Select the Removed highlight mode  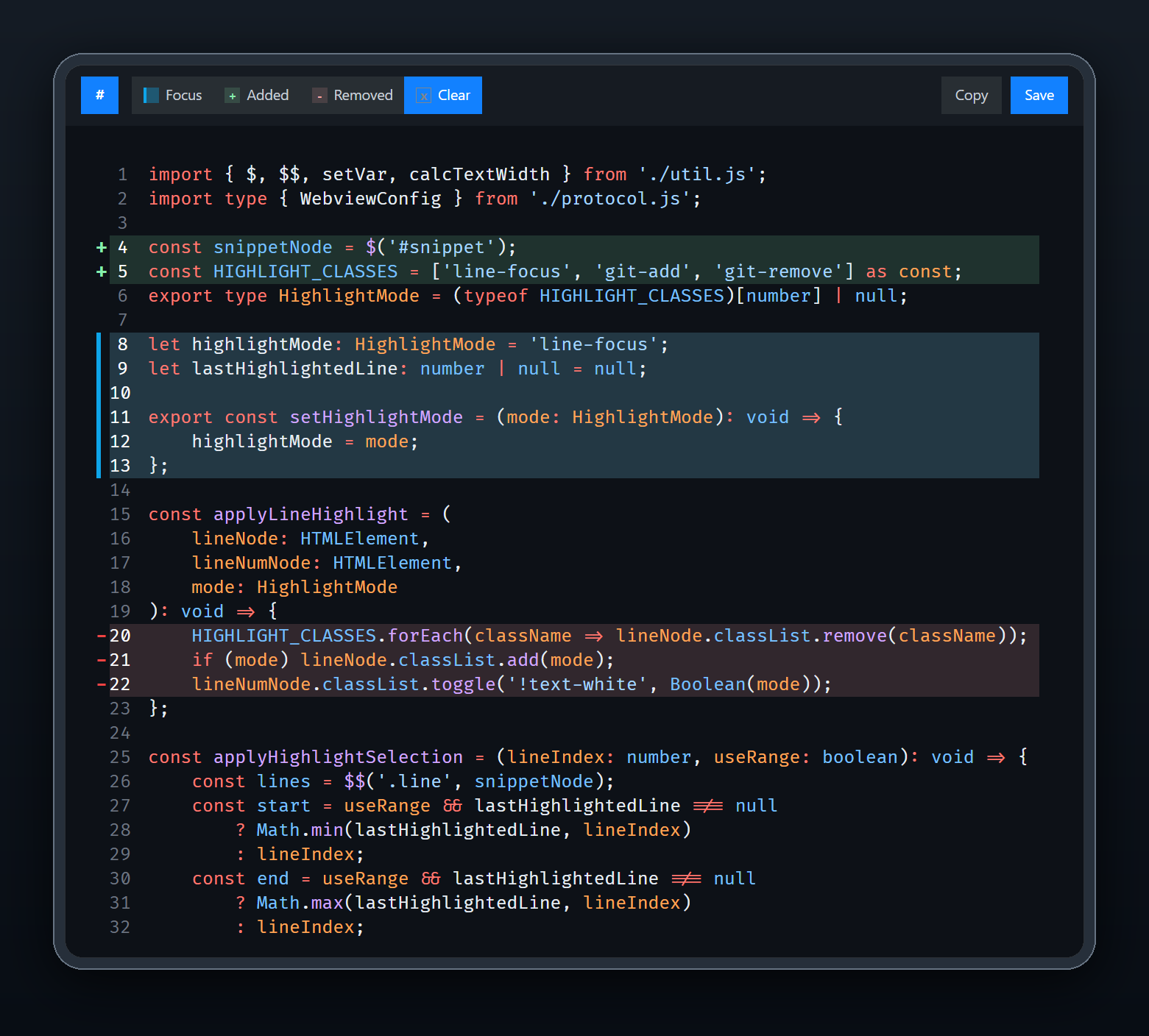[353, 95]
